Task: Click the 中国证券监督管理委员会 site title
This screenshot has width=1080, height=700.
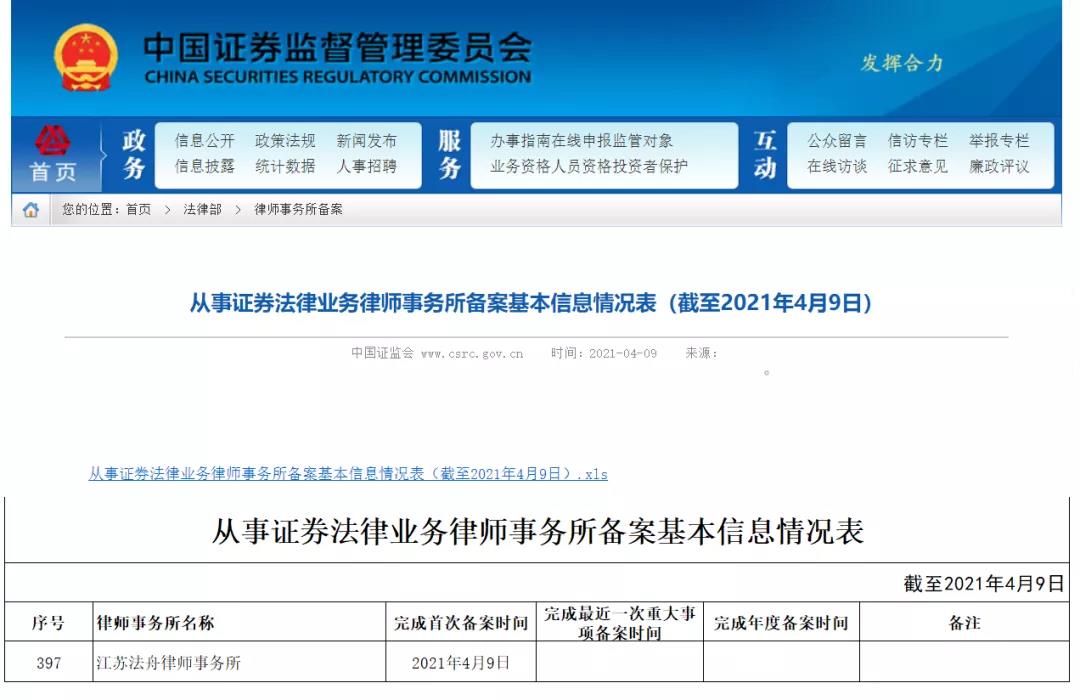Action: click(x=338, y=48)
